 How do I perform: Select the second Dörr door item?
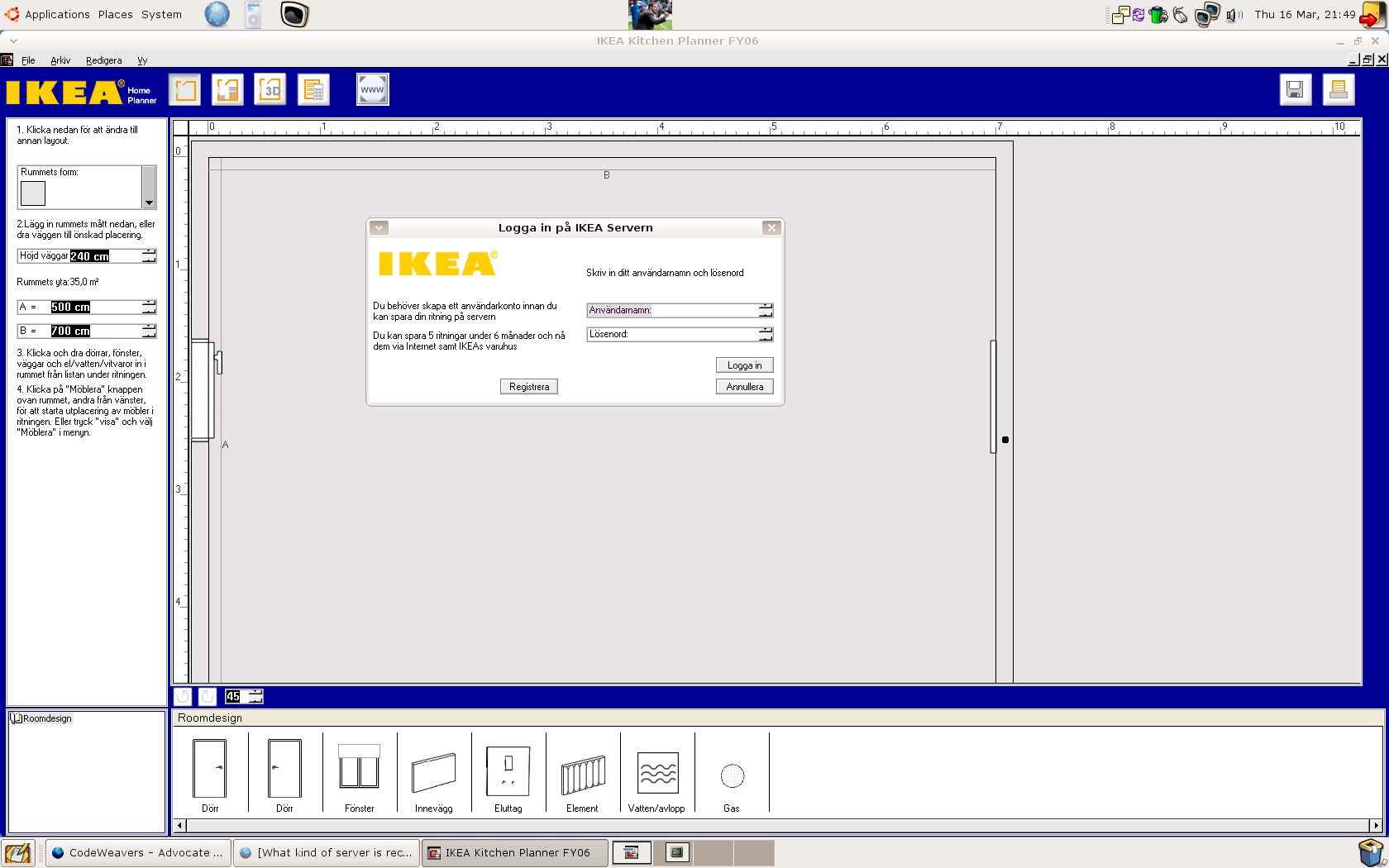pyautogui.click(x=284, y=775)
